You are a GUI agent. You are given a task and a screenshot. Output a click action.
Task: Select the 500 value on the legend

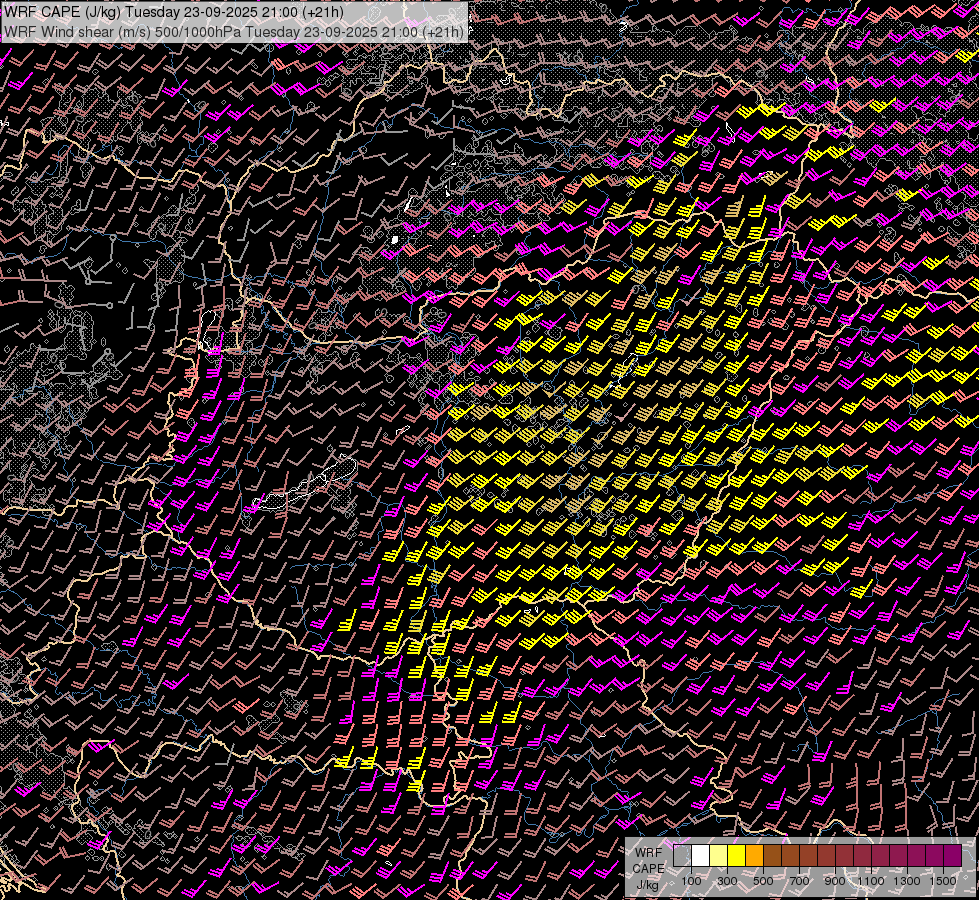763,881
